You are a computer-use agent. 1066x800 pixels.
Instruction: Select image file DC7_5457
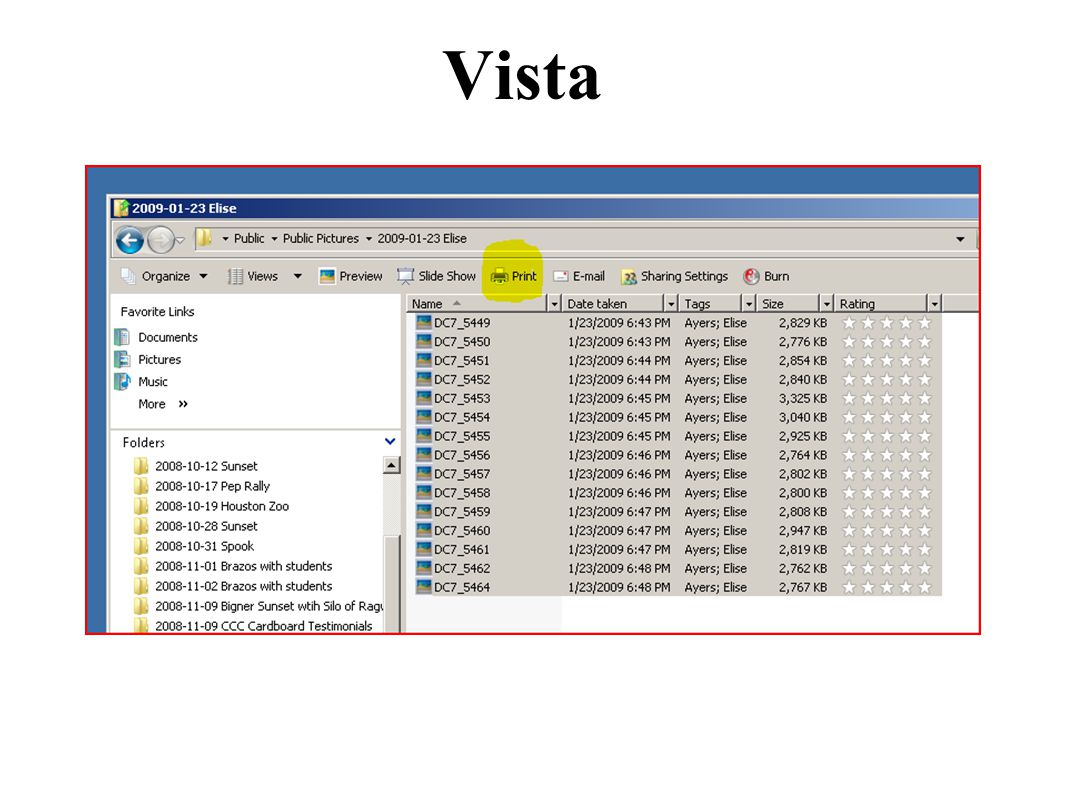coord(453,474)
